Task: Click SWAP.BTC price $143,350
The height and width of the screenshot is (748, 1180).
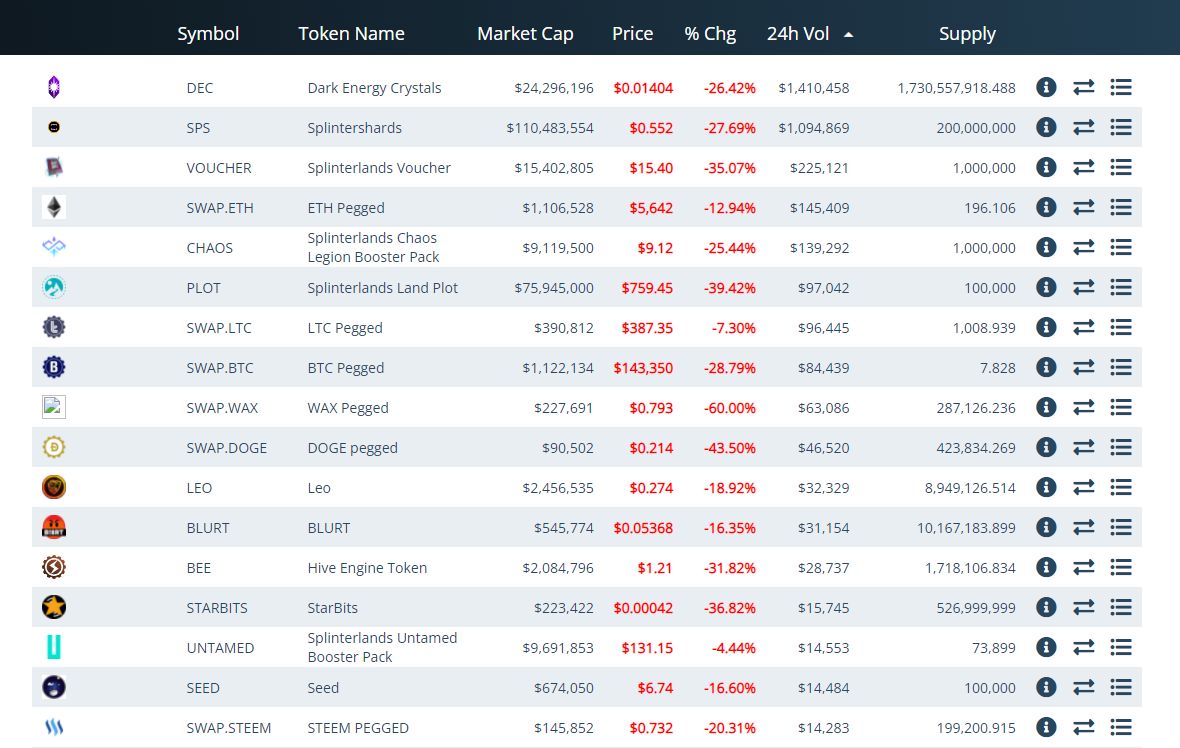Action: (x=643, y=368)
